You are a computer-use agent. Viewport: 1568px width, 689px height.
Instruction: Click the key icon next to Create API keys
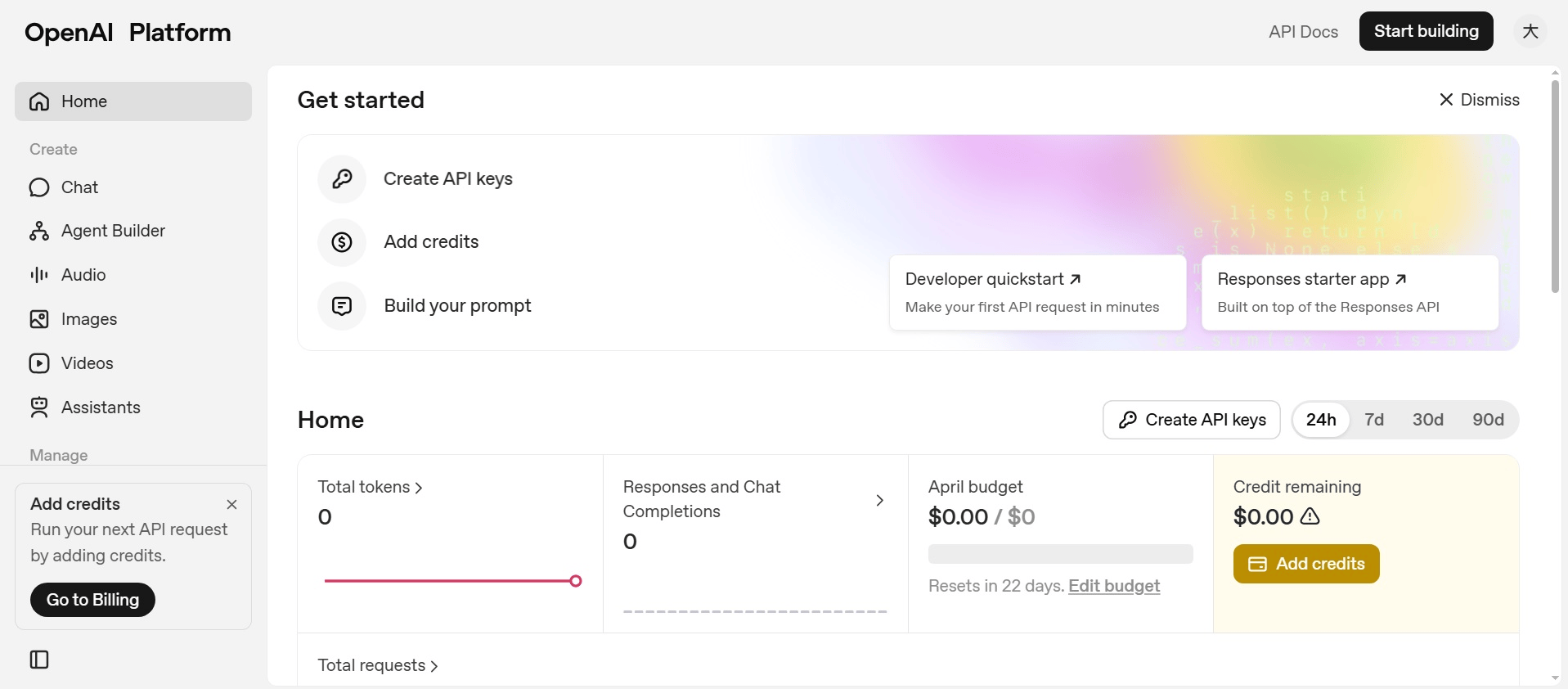pos(341,179)
